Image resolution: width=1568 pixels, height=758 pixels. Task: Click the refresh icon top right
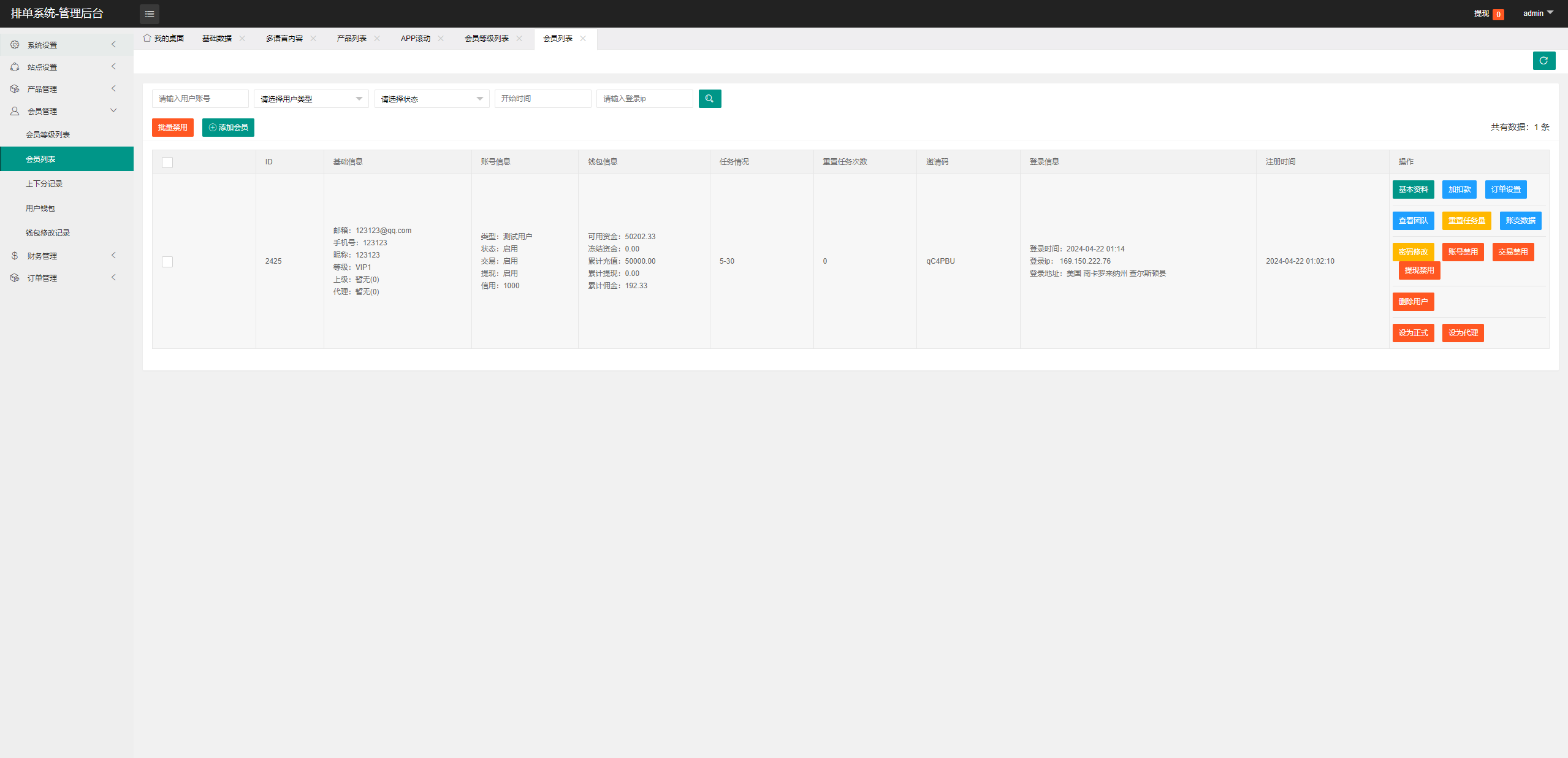tap(1544, 61)
